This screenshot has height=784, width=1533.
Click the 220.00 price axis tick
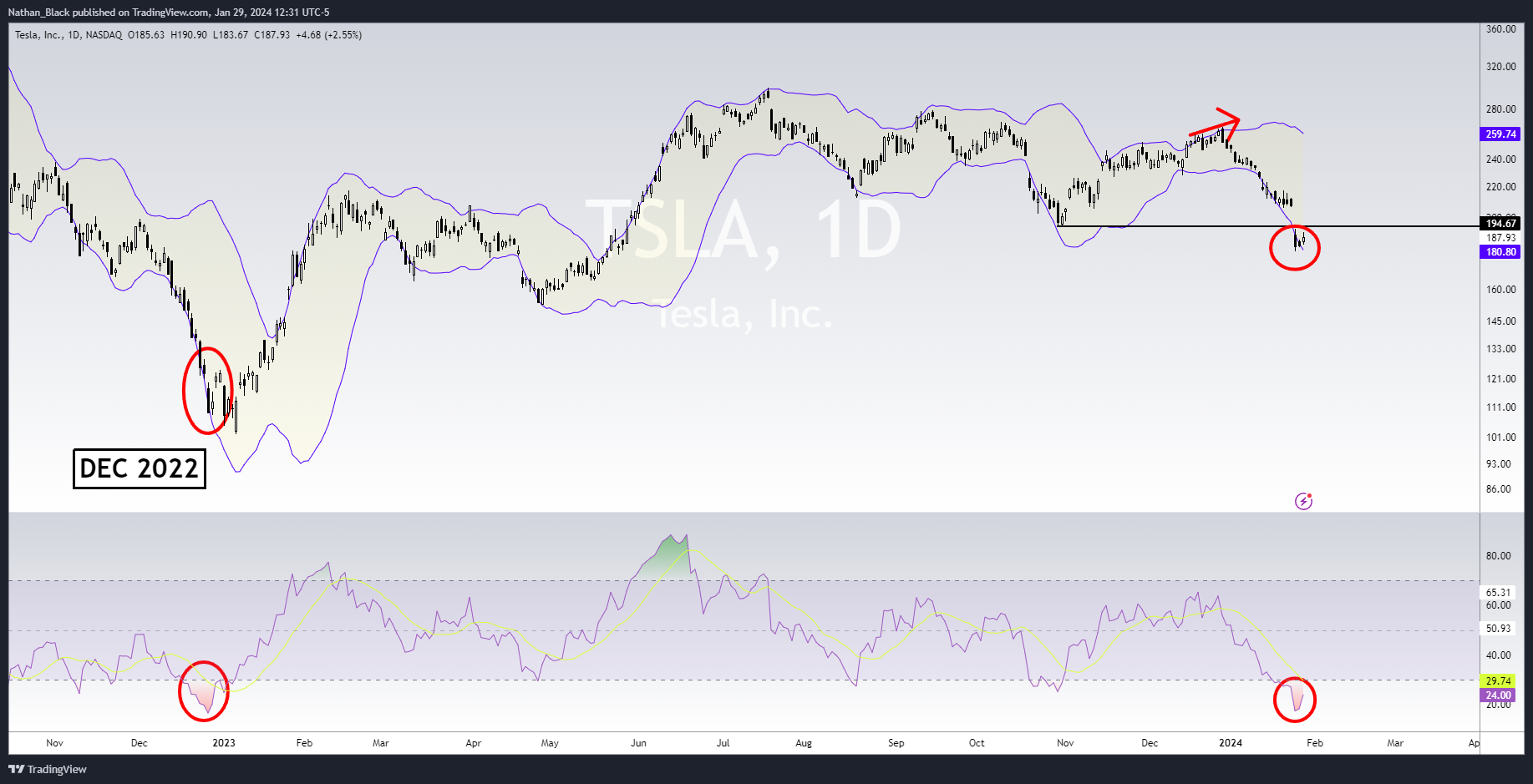1500,187
